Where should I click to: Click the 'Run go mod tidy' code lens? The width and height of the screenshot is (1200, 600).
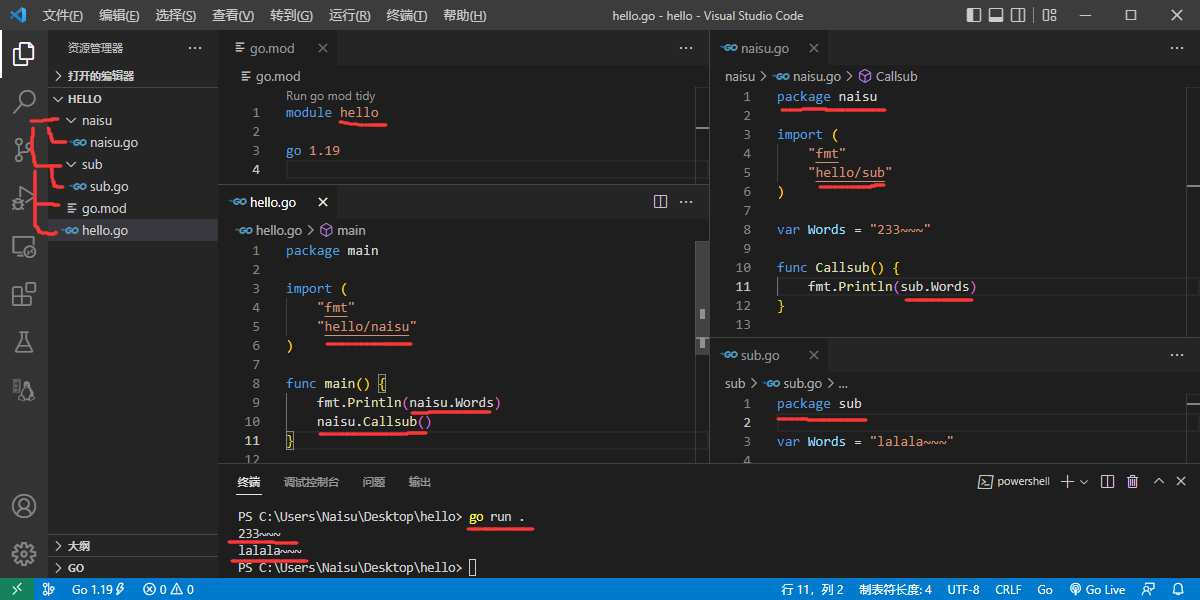(x=331, y=96)
